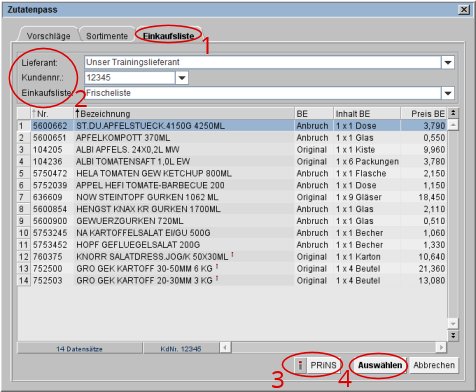Click the 'KdNr. 12345' status field

click(181, 349)
